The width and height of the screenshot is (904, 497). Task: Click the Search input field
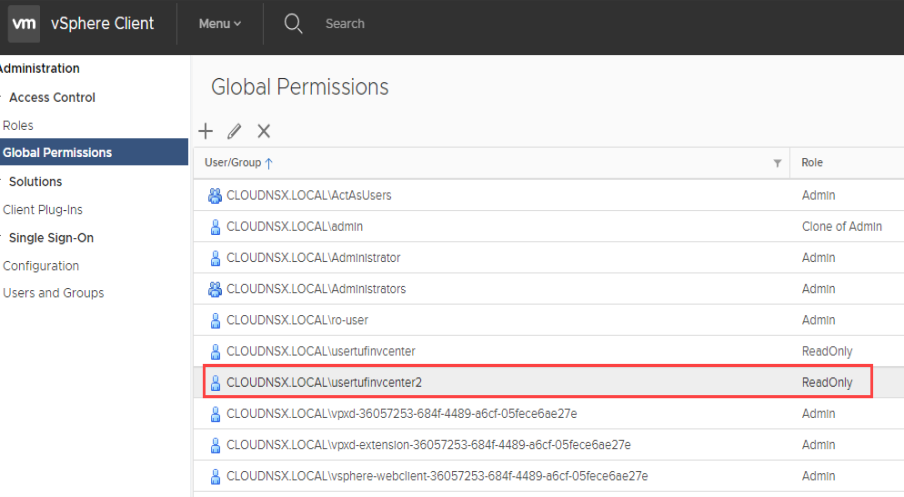(345, 24)
